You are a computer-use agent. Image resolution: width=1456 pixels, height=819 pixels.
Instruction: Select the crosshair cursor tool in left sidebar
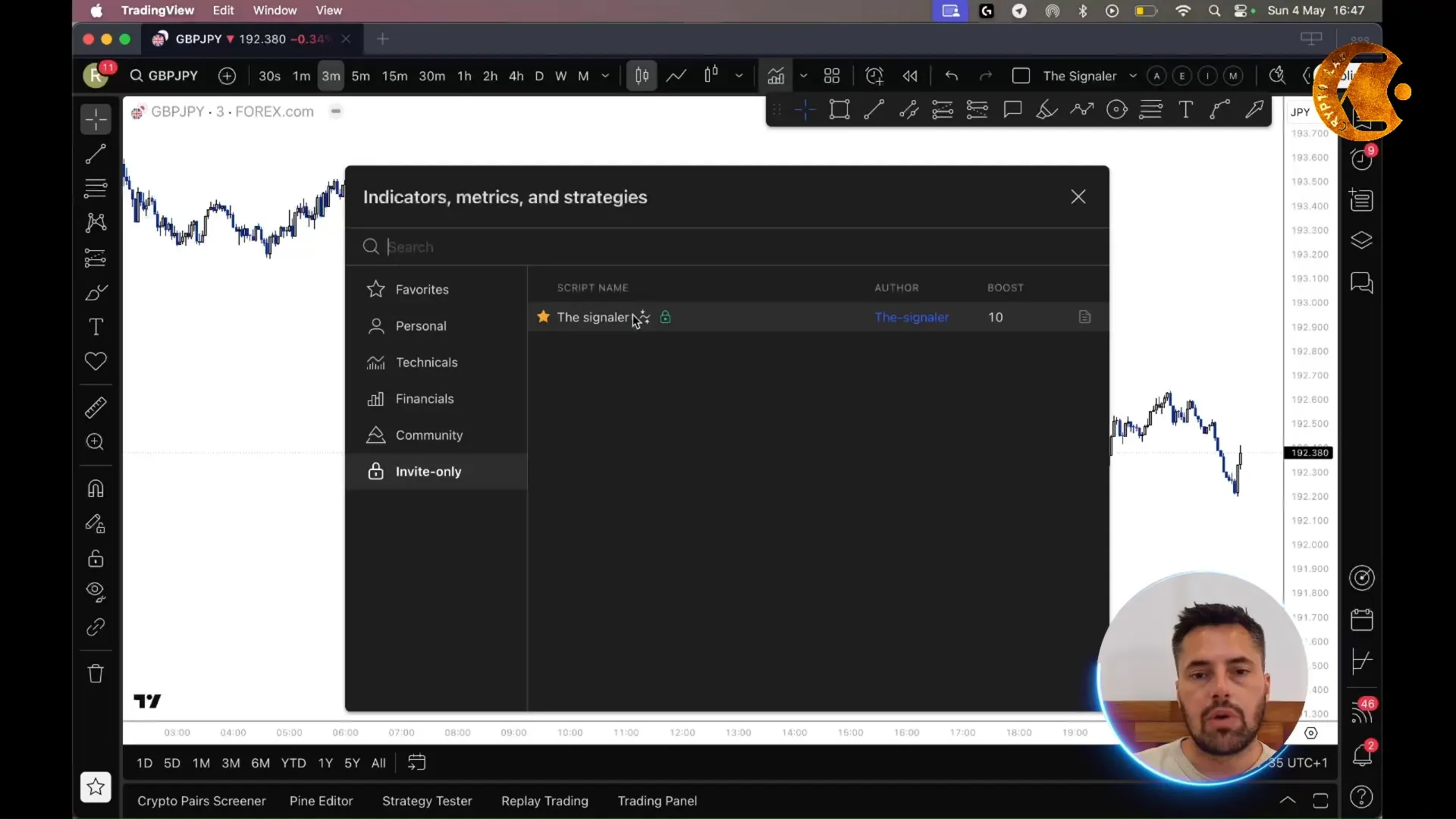point(96,119)
